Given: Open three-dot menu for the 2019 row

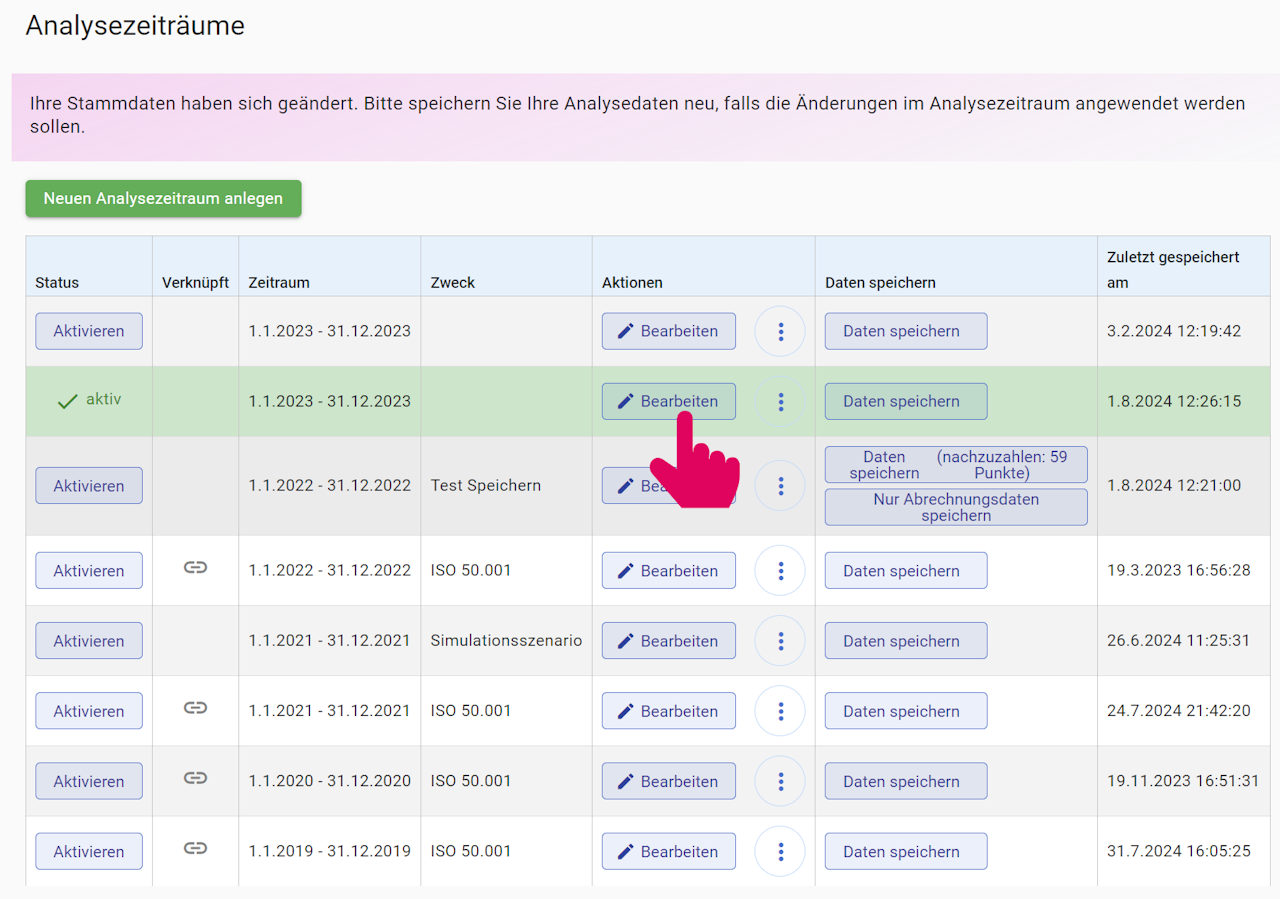Looking at the screenshot, I should (x=780, y=852).
